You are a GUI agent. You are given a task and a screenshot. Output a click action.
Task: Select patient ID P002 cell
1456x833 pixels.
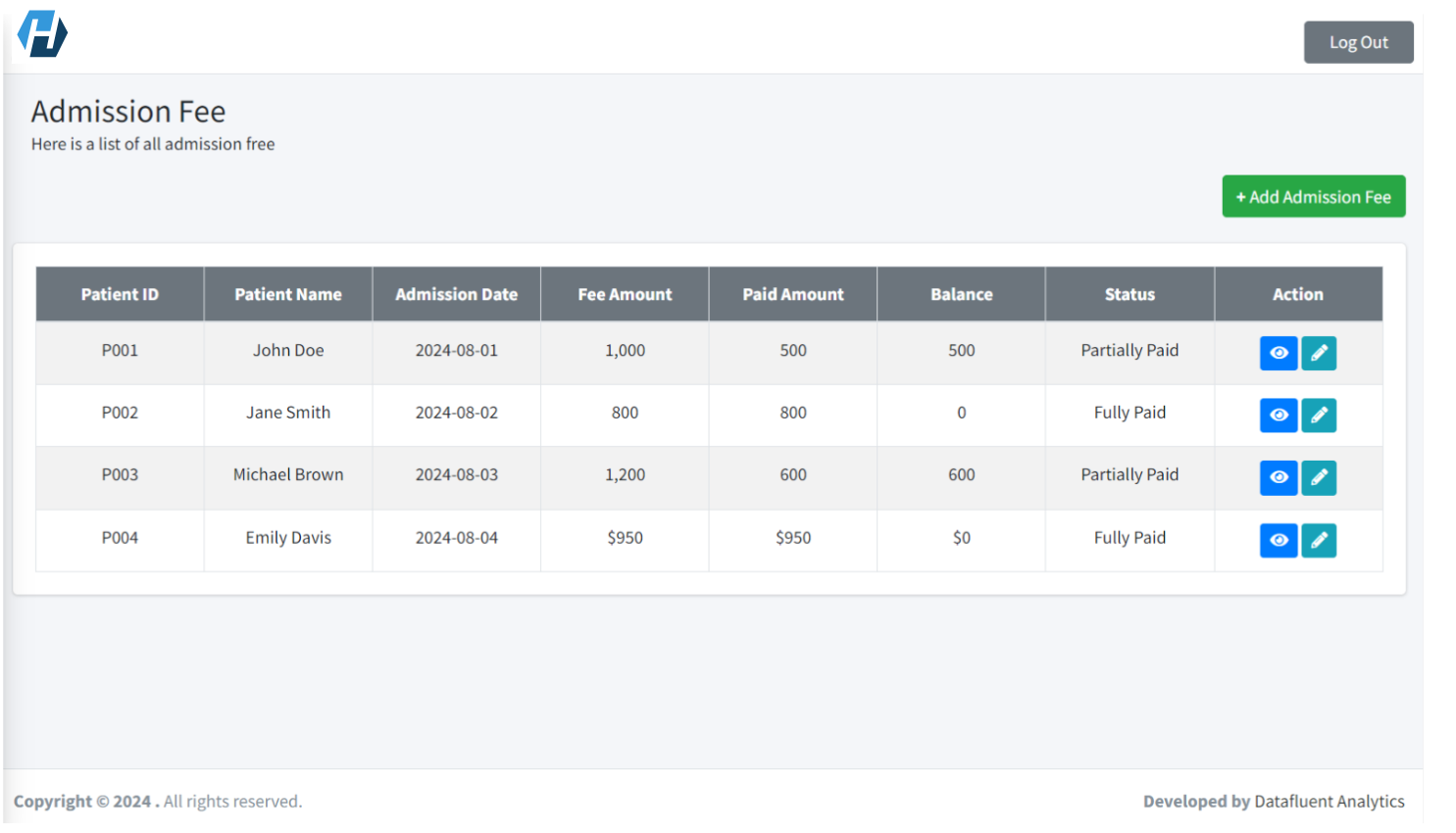pyautogui.click(x=120, y=414)
